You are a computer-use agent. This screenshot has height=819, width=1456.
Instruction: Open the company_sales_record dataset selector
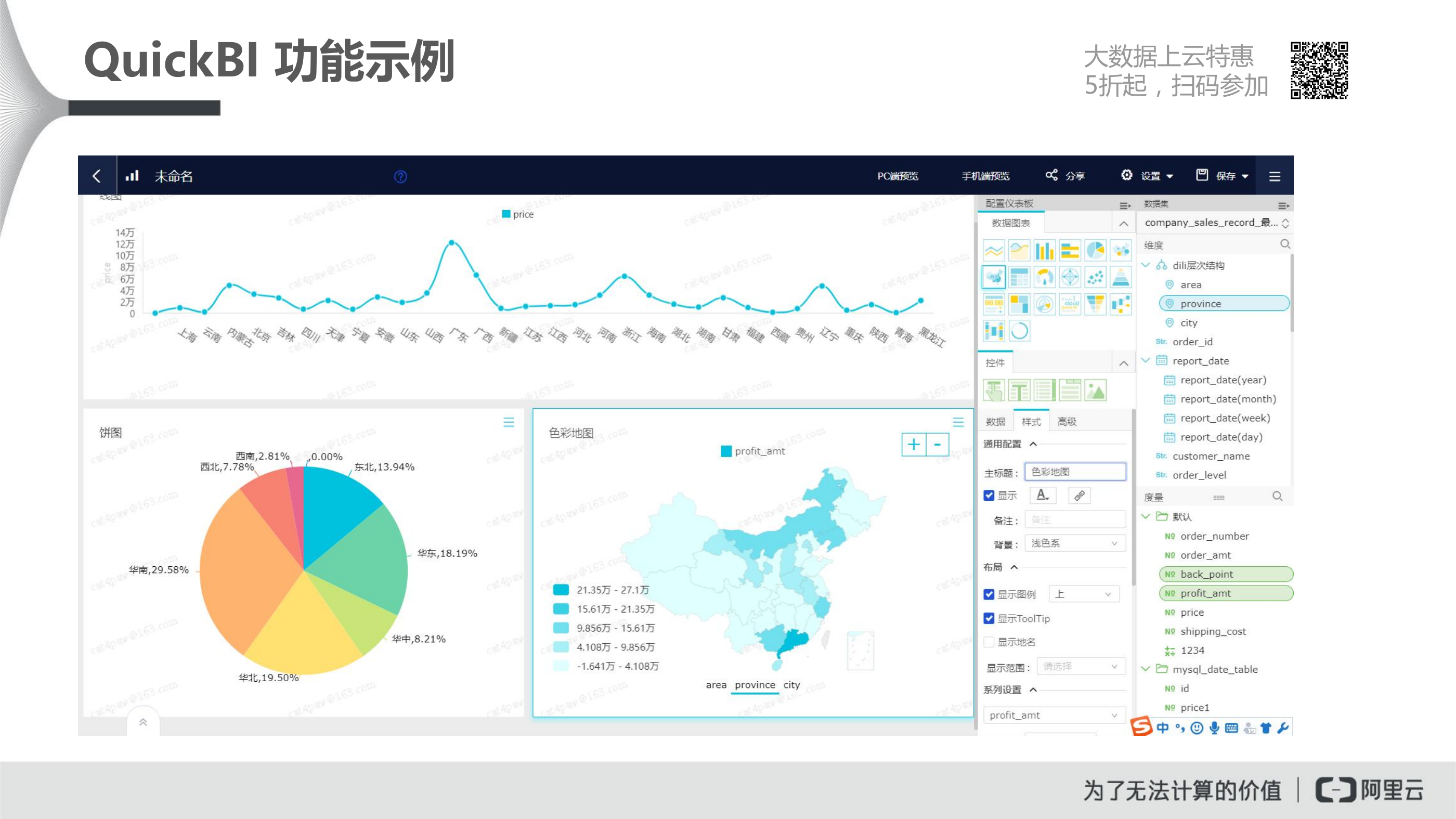pos(1216,223)
